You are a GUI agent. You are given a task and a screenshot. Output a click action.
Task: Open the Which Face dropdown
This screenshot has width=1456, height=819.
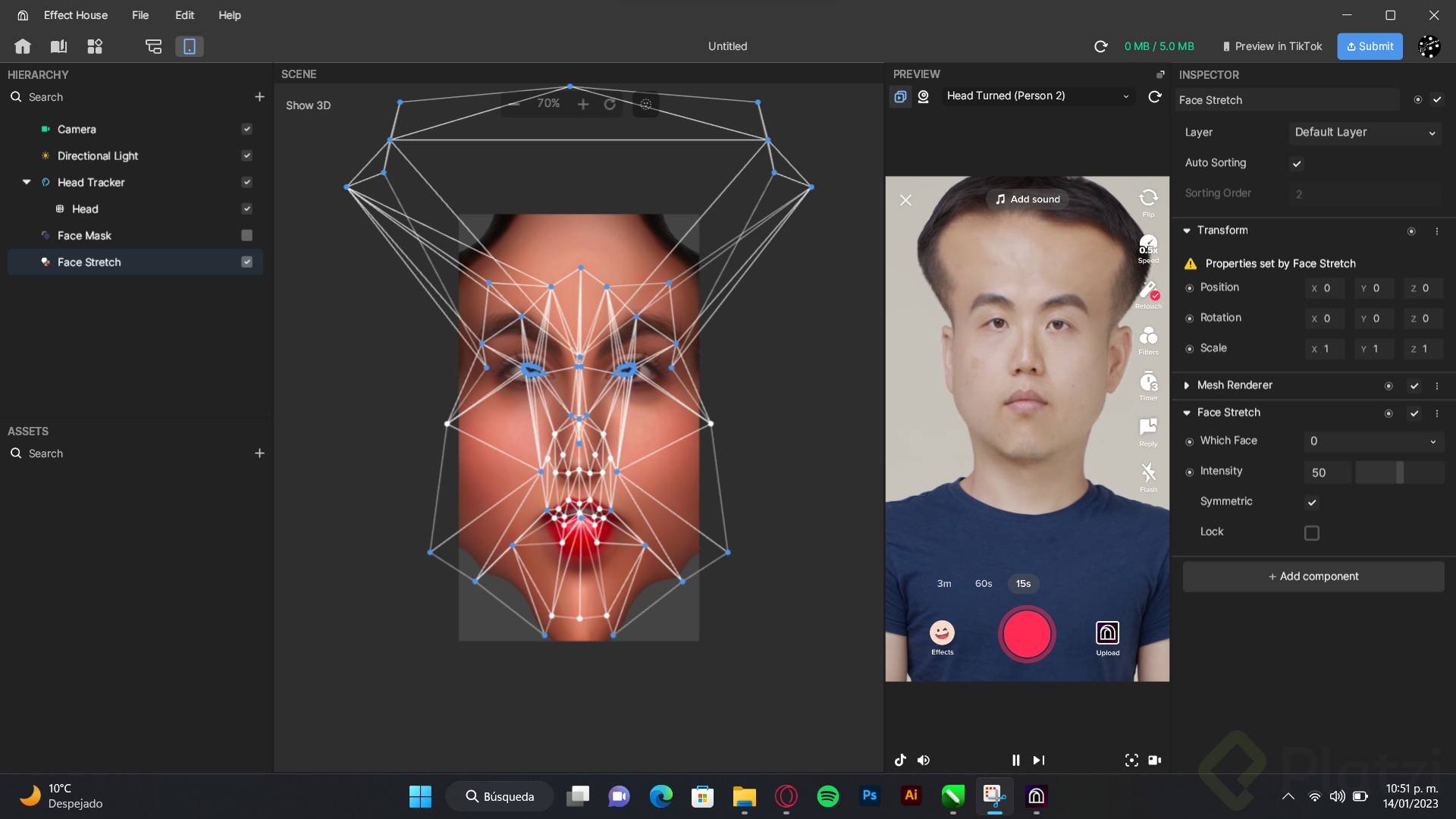point(1373,441)
